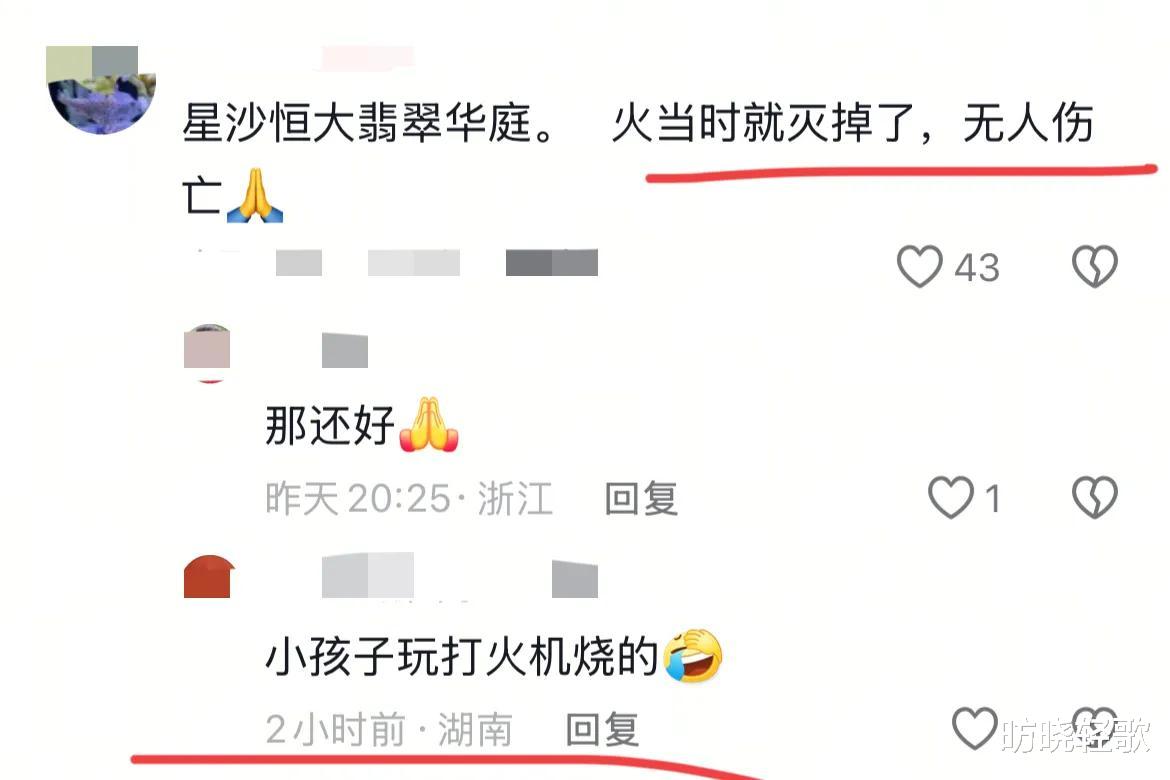
Task: Reply to the 湖南 comment
Action: tap(602, 729)
